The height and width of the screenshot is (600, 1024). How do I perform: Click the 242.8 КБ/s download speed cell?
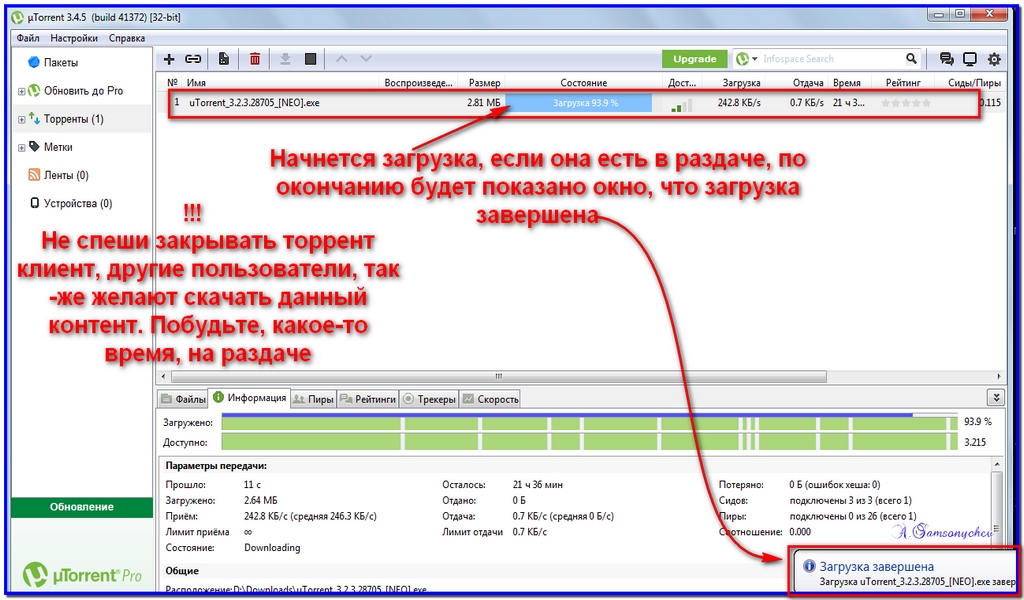(739, 103)
